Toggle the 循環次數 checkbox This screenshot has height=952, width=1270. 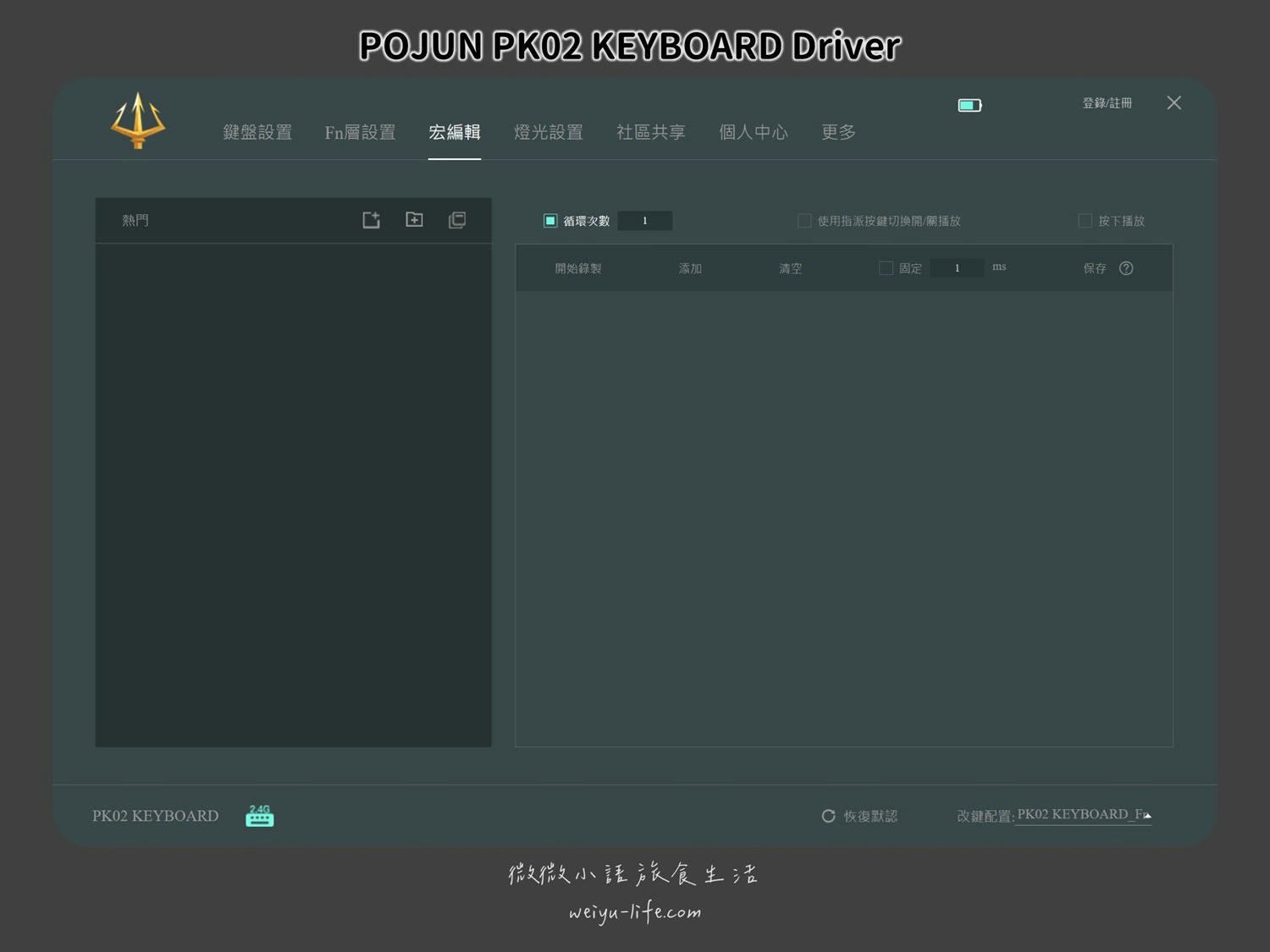pyautogui.click(x=550, y=221)
